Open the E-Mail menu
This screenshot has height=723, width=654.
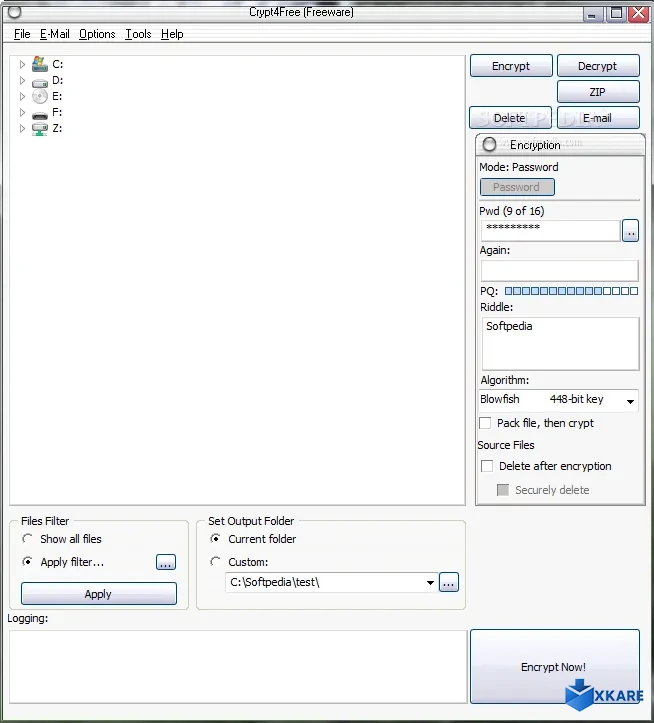(54, 34)
